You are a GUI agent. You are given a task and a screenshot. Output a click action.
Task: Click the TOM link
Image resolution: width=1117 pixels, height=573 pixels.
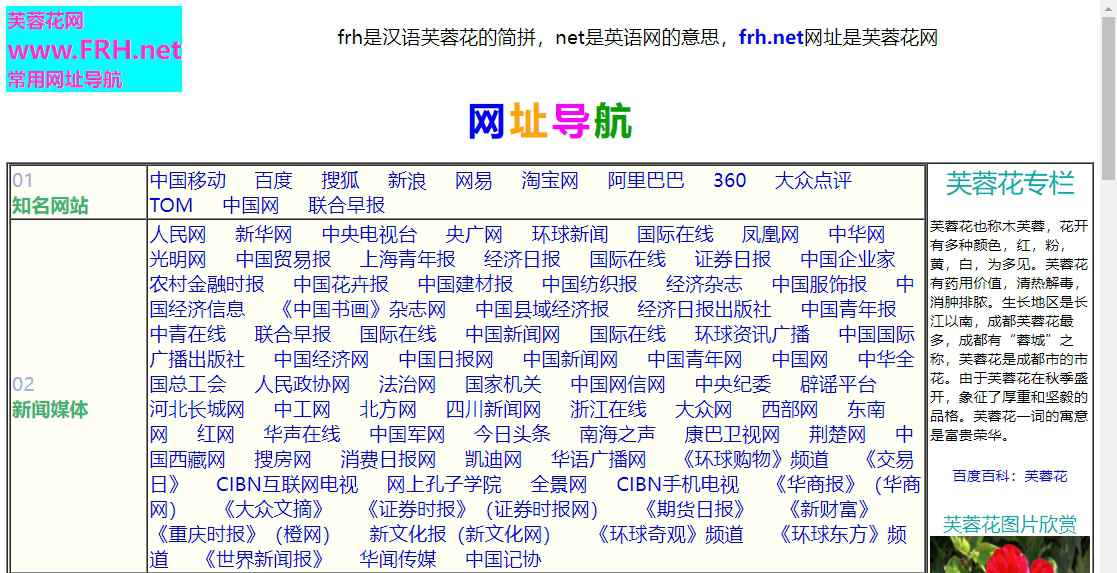coord(171,205)
